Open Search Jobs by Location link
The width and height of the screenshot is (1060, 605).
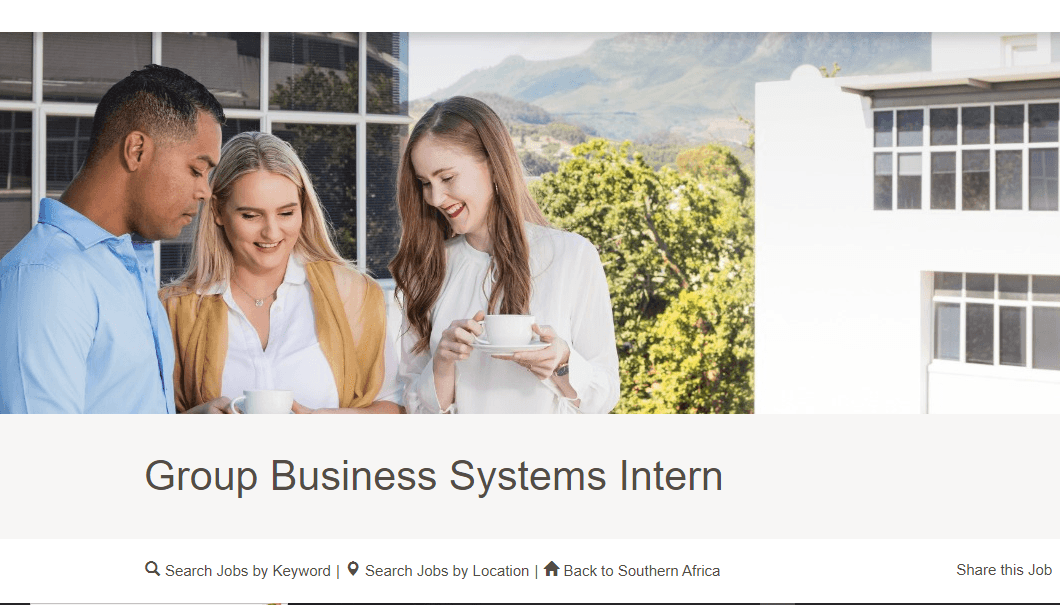(446, 571)
